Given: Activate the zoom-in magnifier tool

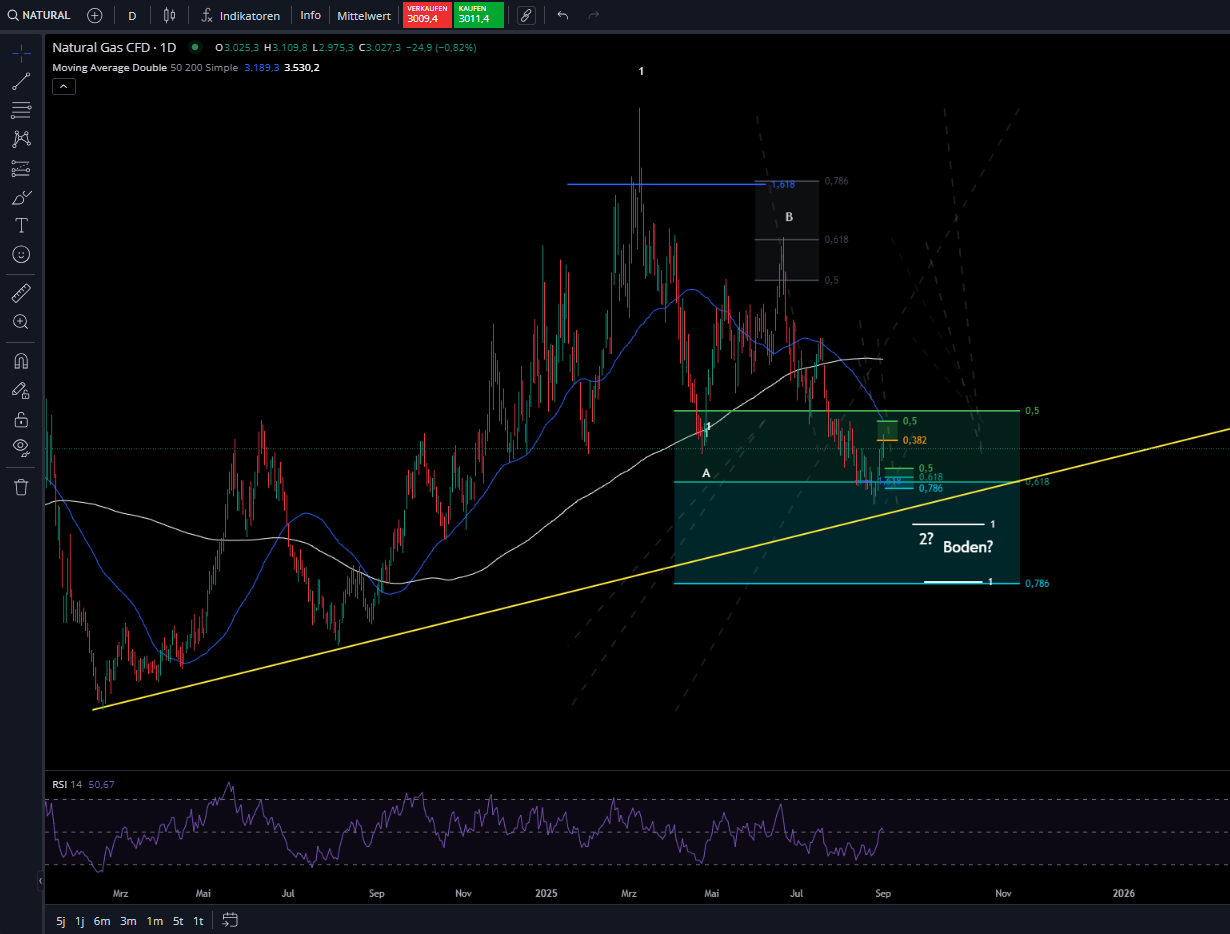Looking at the screenshot, I should 21,322.
